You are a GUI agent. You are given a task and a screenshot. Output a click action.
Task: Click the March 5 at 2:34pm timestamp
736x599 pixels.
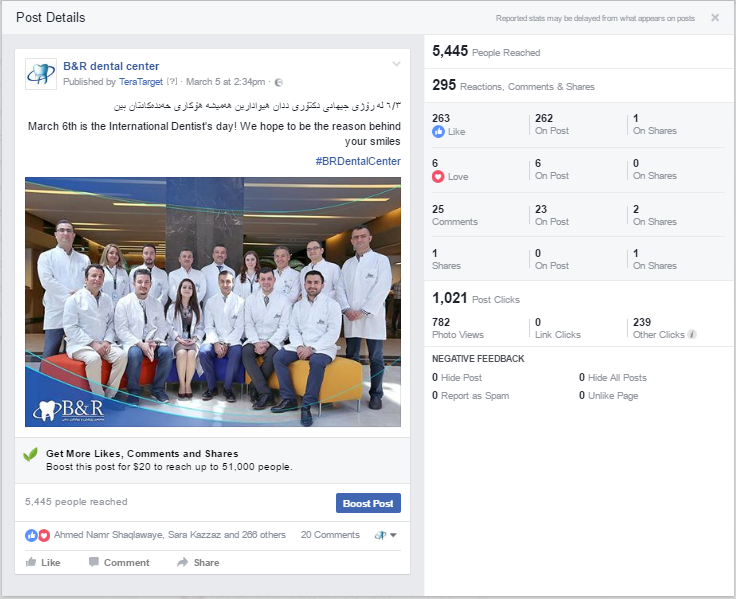click(x=226, y=82)
